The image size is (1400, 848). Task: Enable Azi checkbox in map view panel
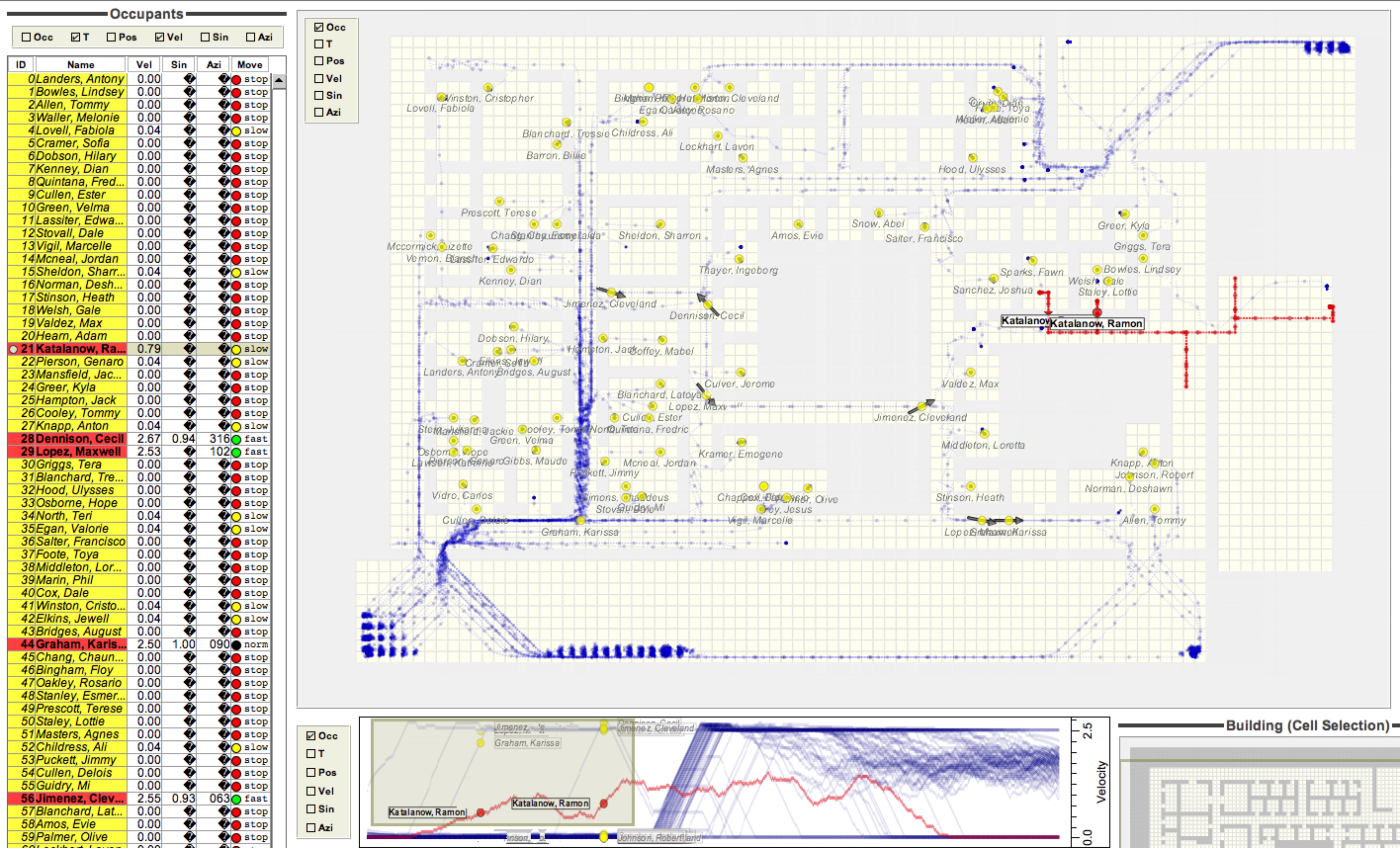tap(319, 112)
